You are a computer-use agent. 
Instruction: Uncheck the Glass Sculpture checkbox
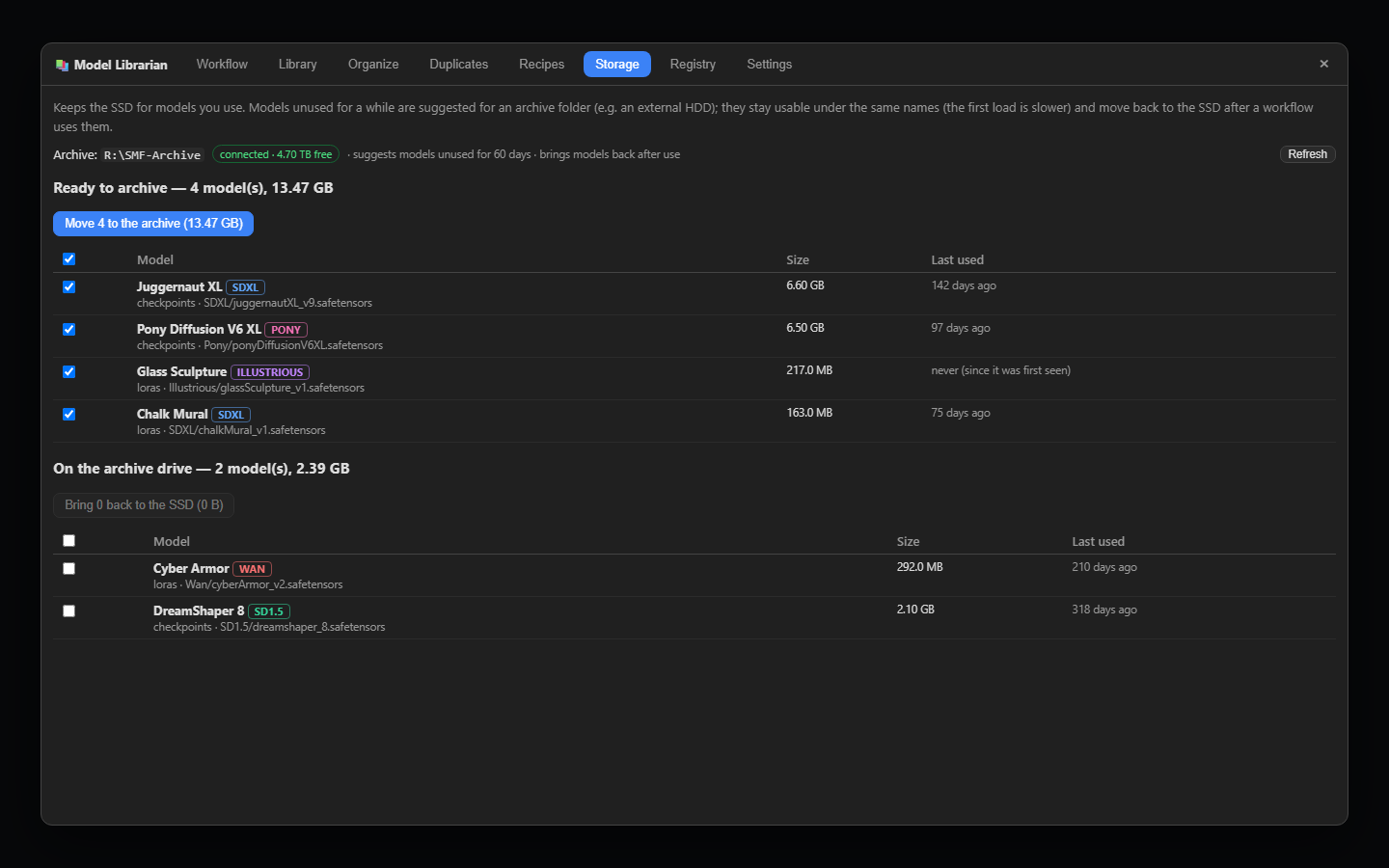point(68,371)
